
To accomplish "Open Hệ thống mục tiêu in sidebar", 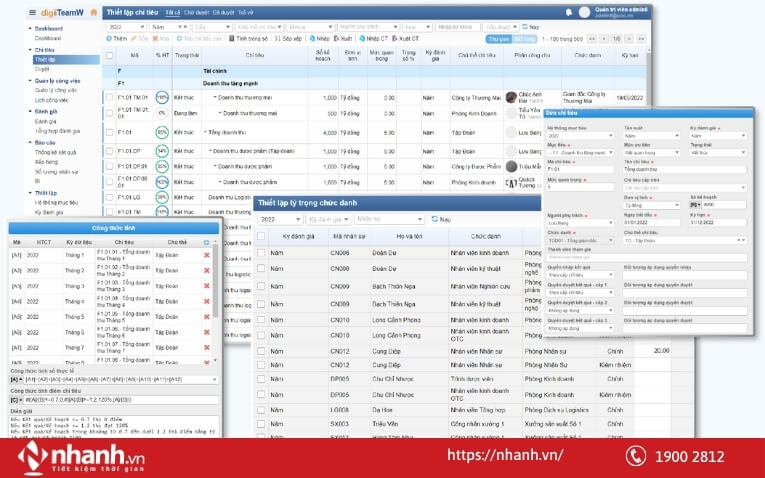I will [56, 202].
